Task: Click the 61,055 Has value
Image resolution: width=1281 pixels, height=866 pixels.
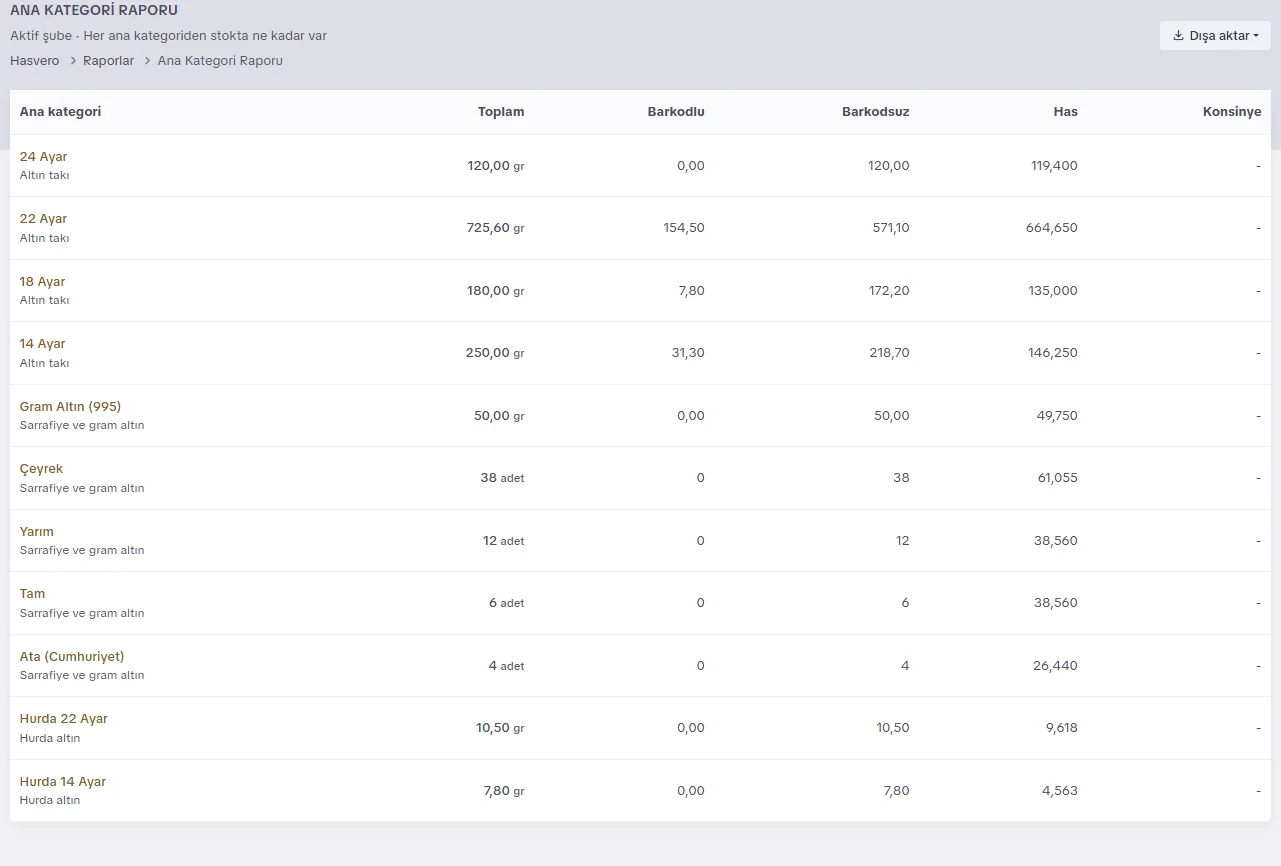Action: [1058, 478]
